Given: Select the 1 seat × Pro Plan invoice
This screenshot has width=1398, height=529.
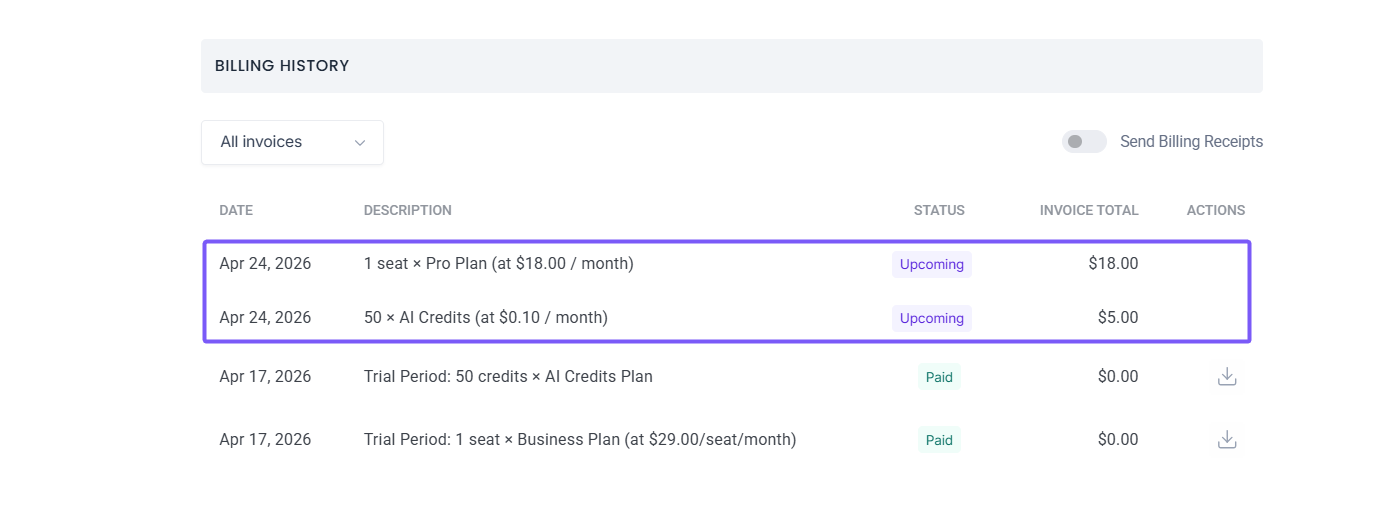Looking at the screenshot, I should (x=498, y=264).
